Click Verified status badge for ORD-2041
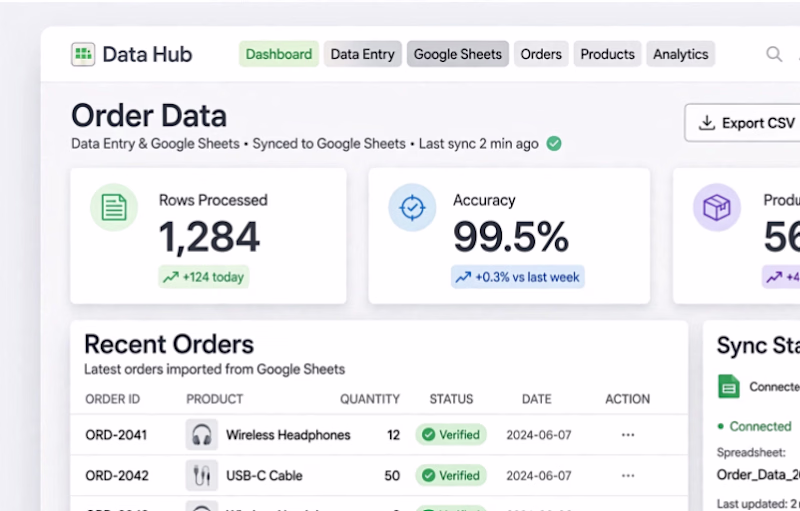800x511 pixels. point(451,435)
